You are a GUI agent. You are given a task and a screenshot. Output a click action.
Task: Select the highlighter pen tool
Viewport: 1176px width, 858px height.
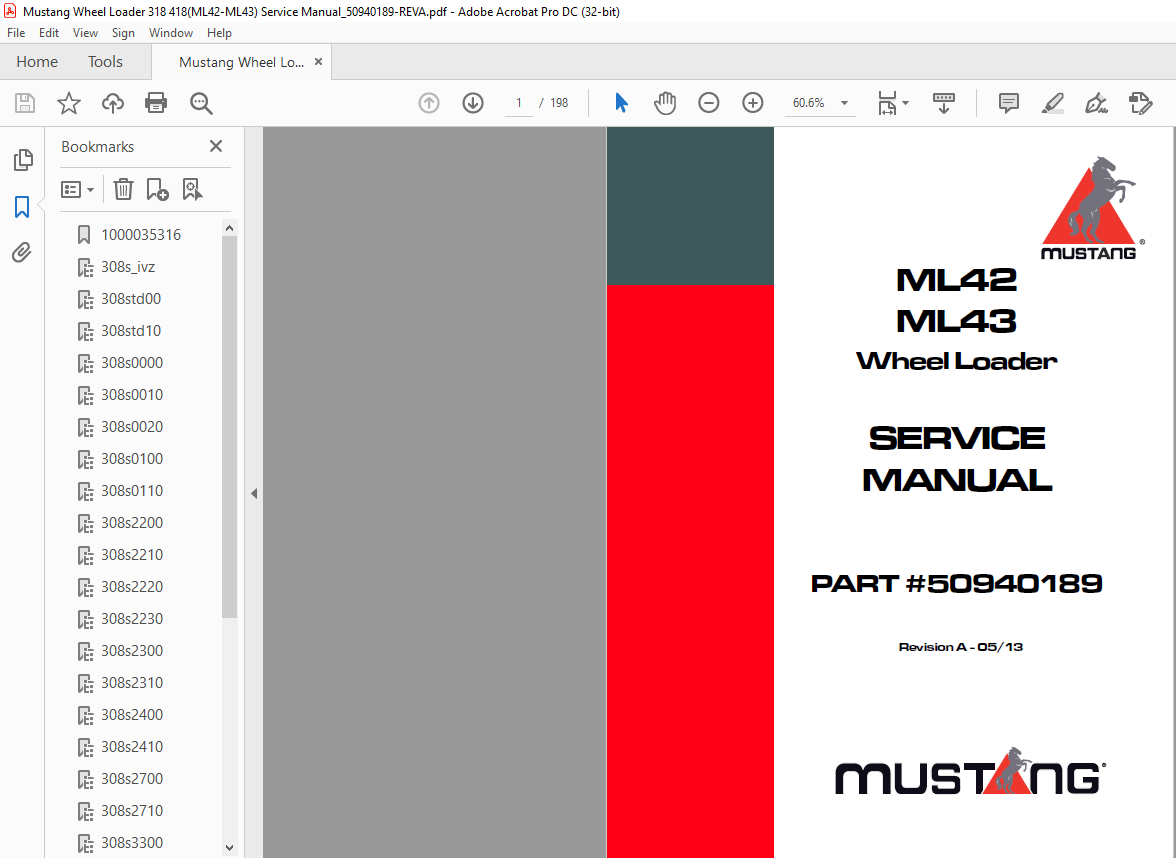pos(1053,103)
